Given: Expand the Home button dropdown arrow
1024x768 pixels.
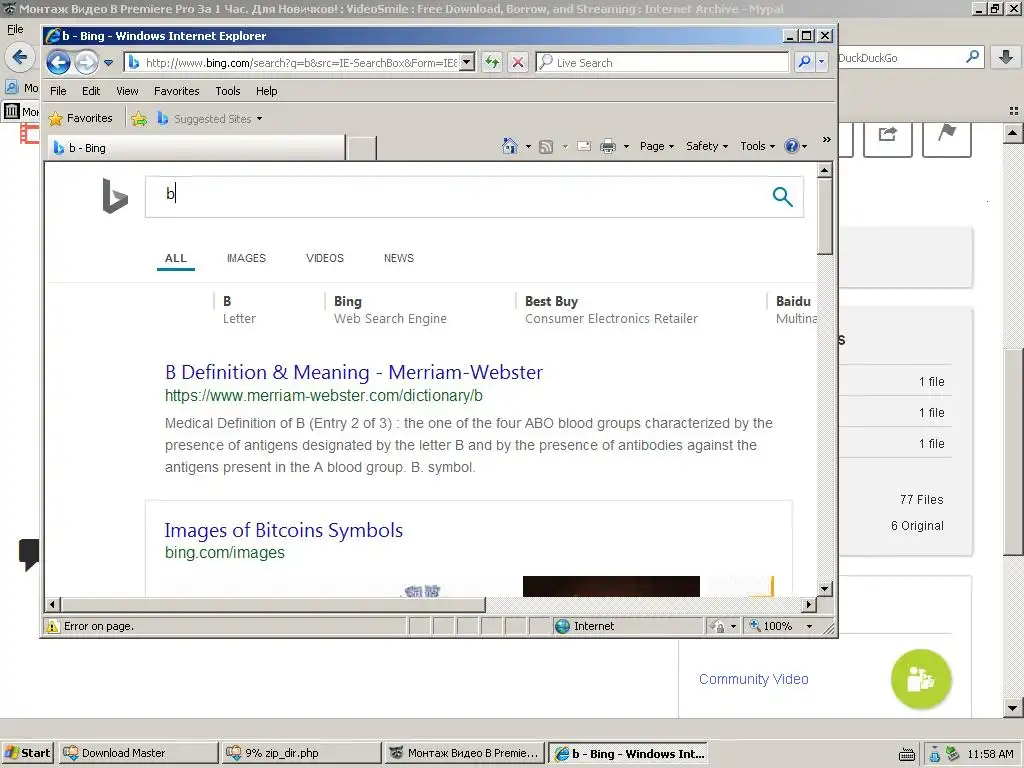Looking at the screenshot, I should click(x=528, y=146).
